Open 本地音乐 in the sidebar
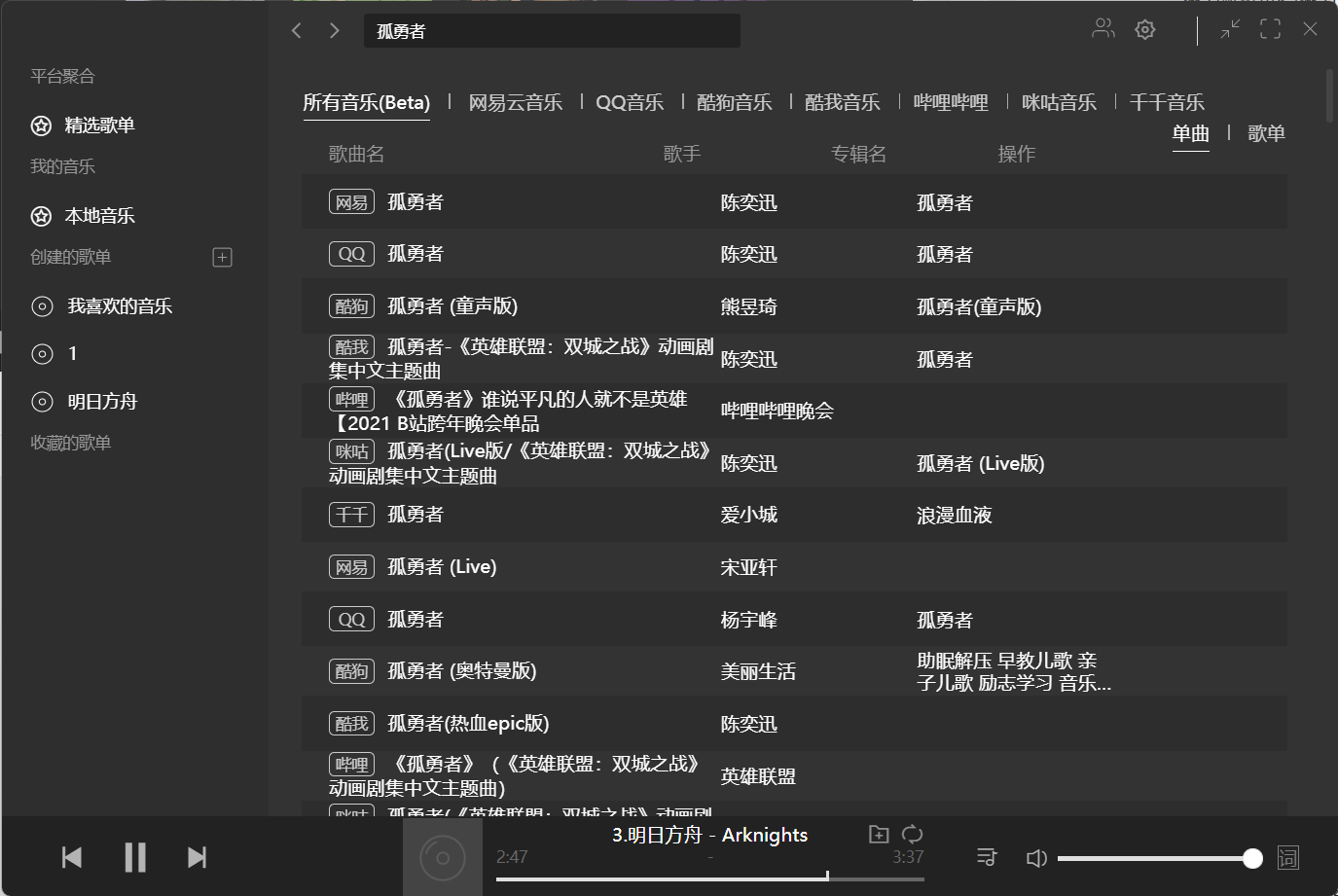1338x896 pixels. click(99, 216)
